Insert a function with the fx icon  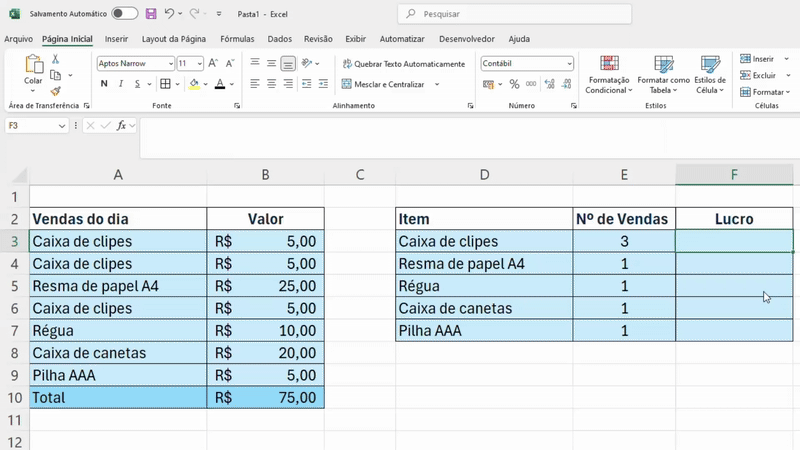[121, 126]
